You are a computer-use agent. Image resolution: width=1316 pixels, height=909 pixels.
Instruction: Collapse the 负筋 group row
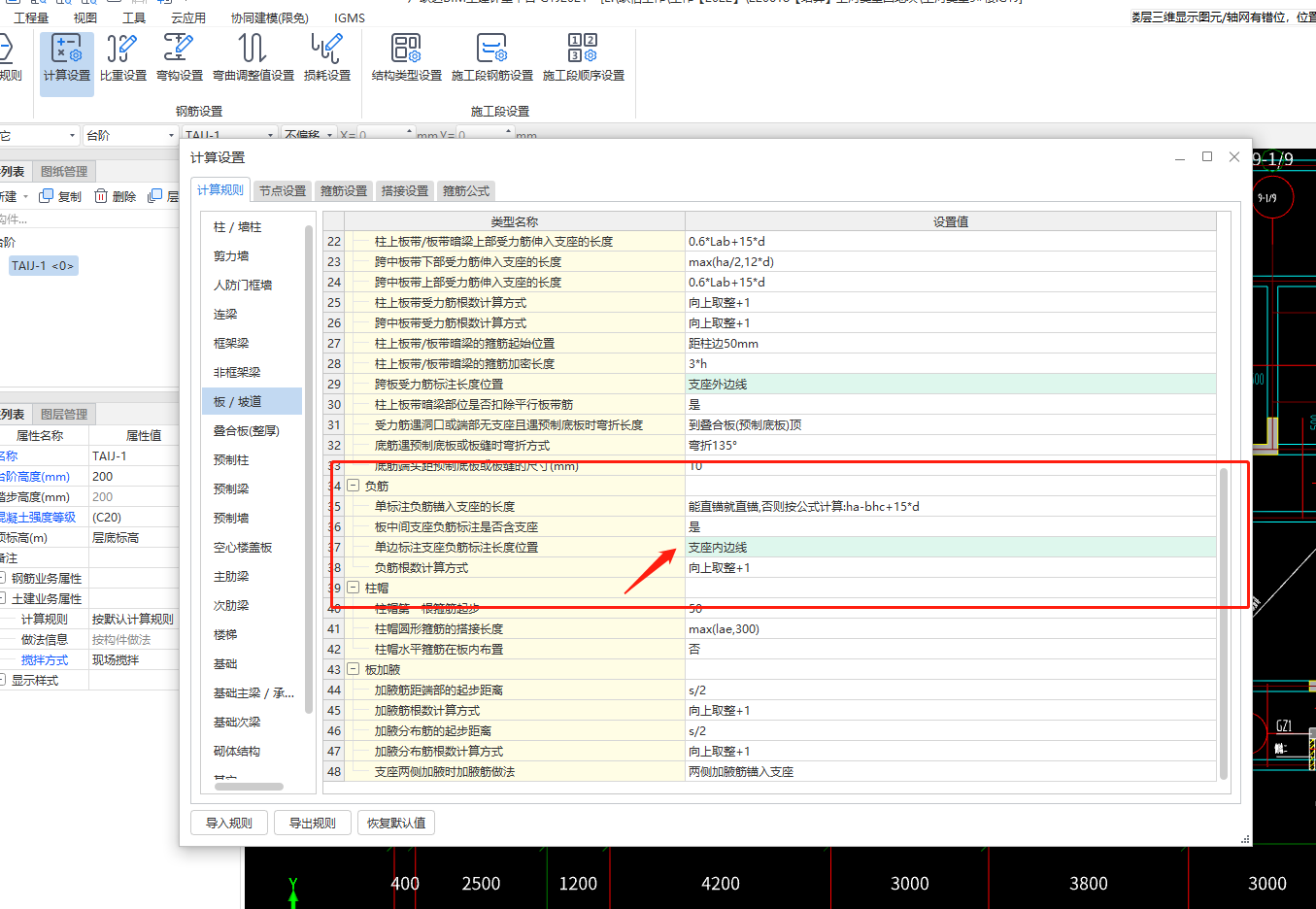pos(354,486)
